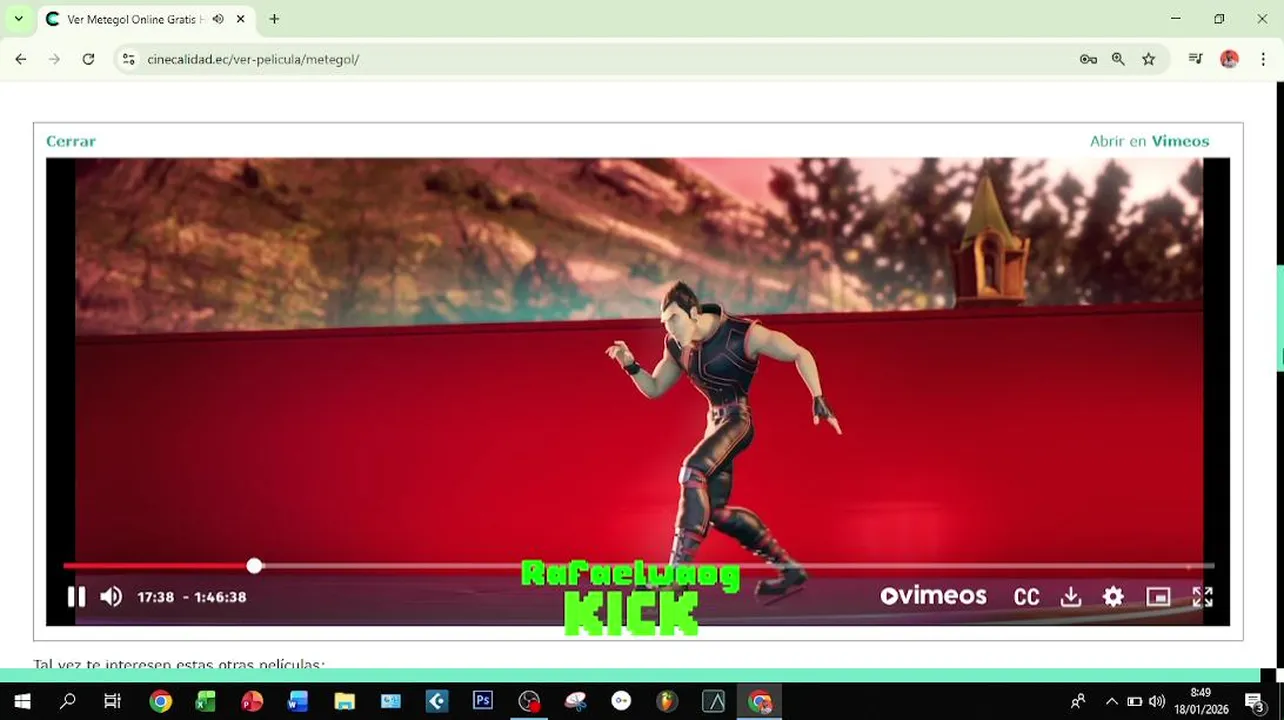Open the password manager key icon

[1088, 59]
